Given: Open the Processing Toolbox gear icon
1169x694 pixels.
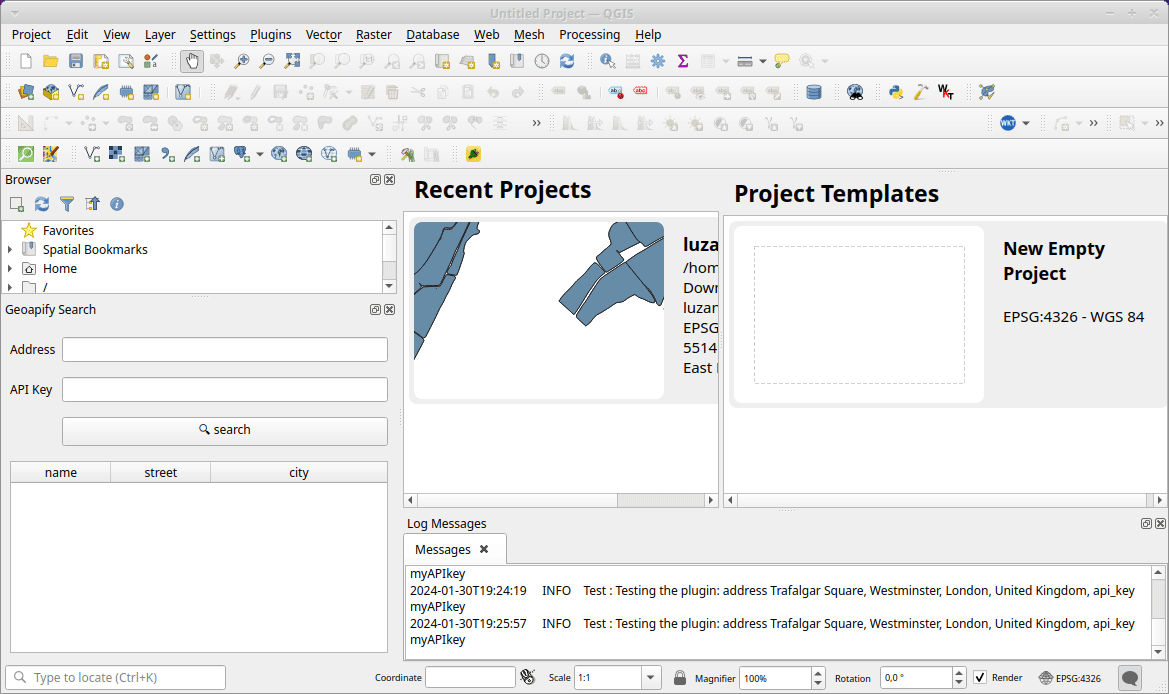Looking at the screenshot, I should (658, 61).
